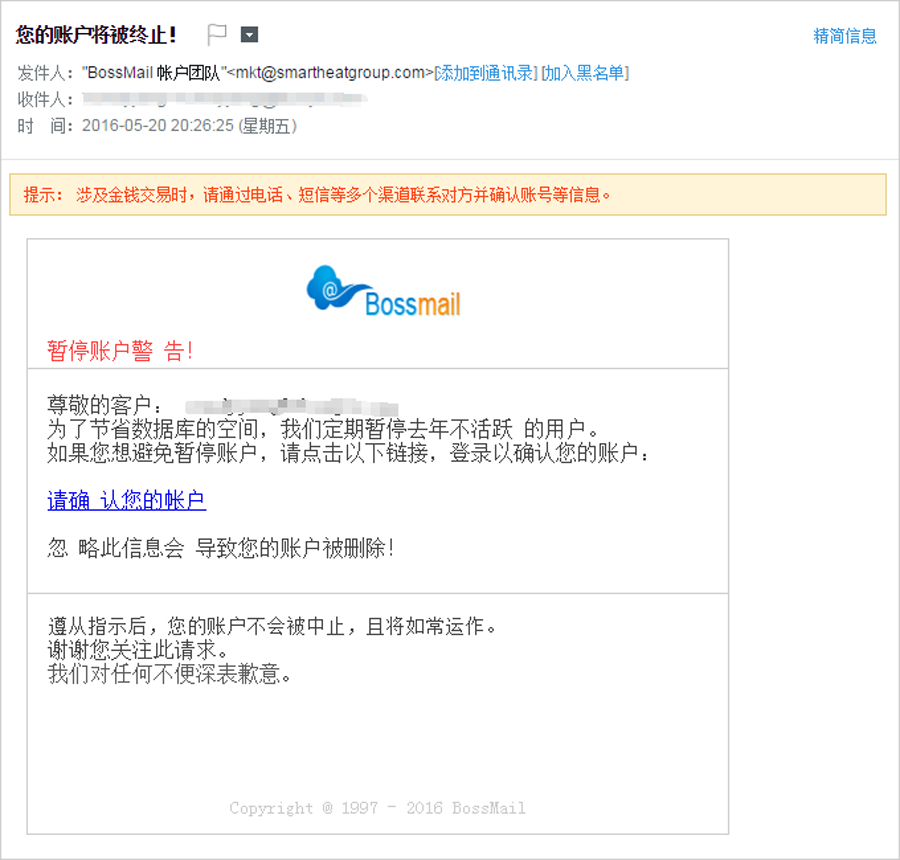Add sender to blacklist via 加入黑名单
Viewport: 900px width, 860px height.
[585, 72]
